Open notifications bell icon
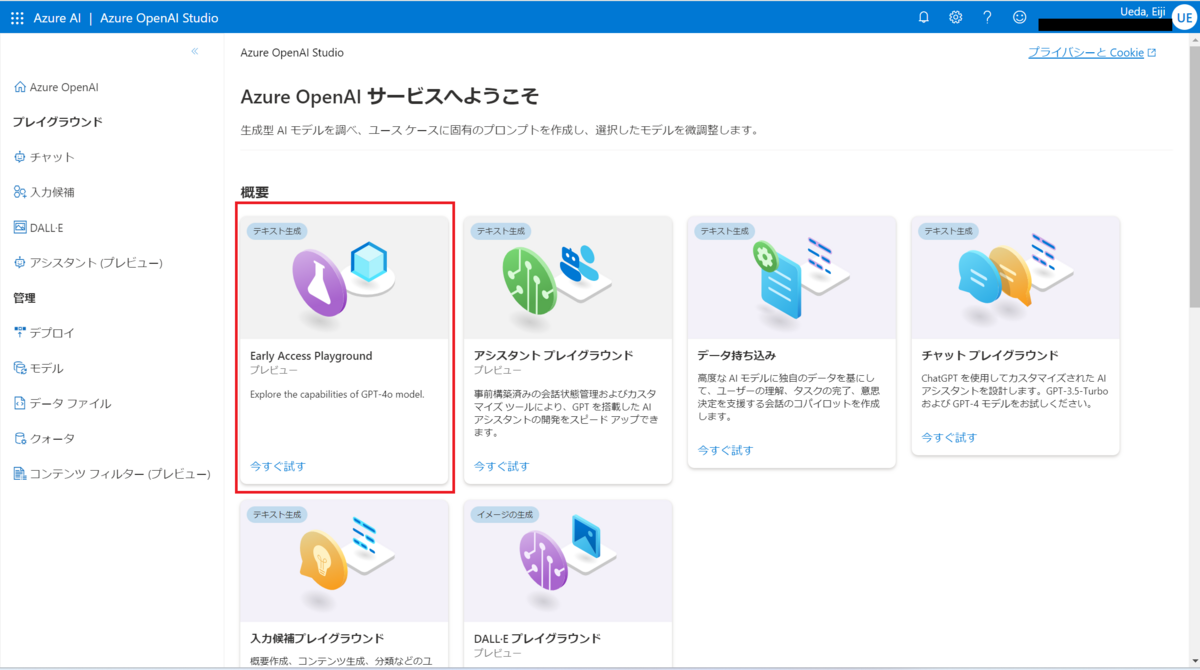This screenshot has height=670, width=1200. [924, 17]
